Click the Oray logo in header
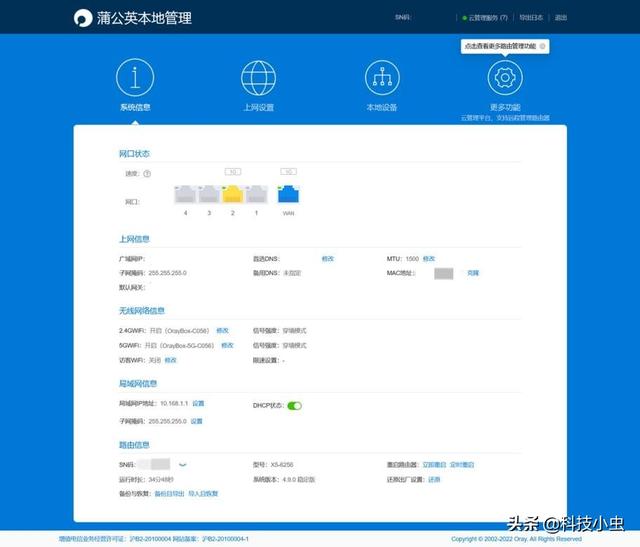 pyautogui.click(x=83, y=18)
